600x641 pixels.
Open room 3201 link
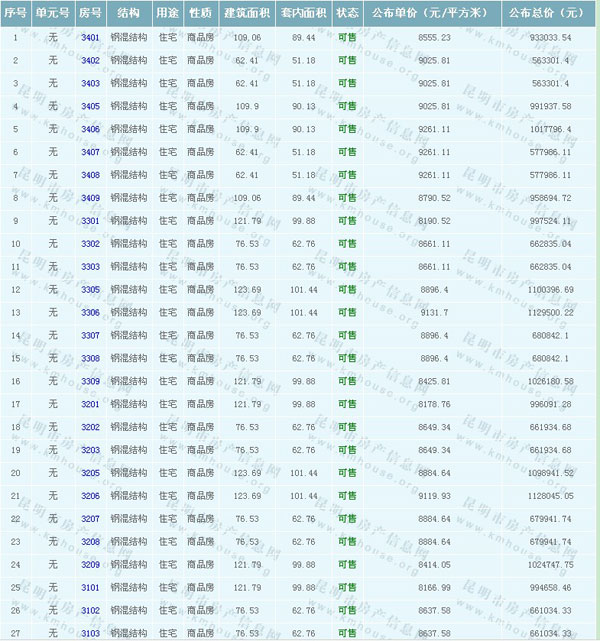tap(90, 404)
